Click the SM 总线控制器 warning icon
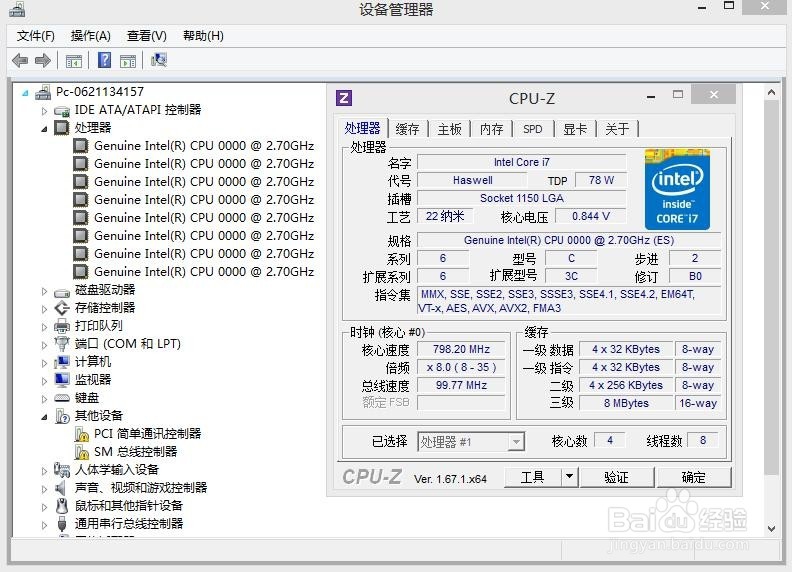This screenshot has width=792, height=572. click(81, 452)
